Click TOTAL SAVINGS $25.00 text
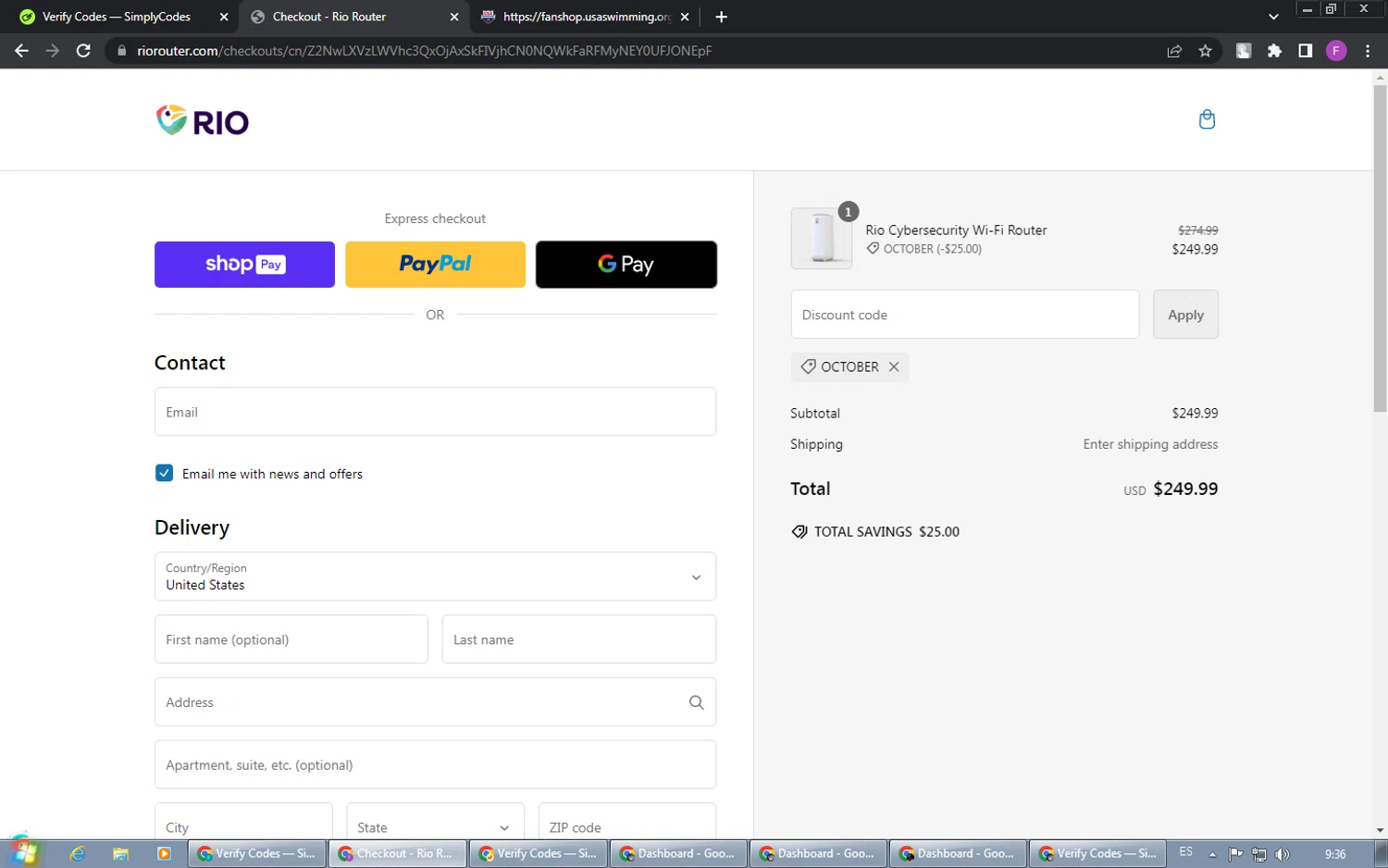 tap(886, 532)
